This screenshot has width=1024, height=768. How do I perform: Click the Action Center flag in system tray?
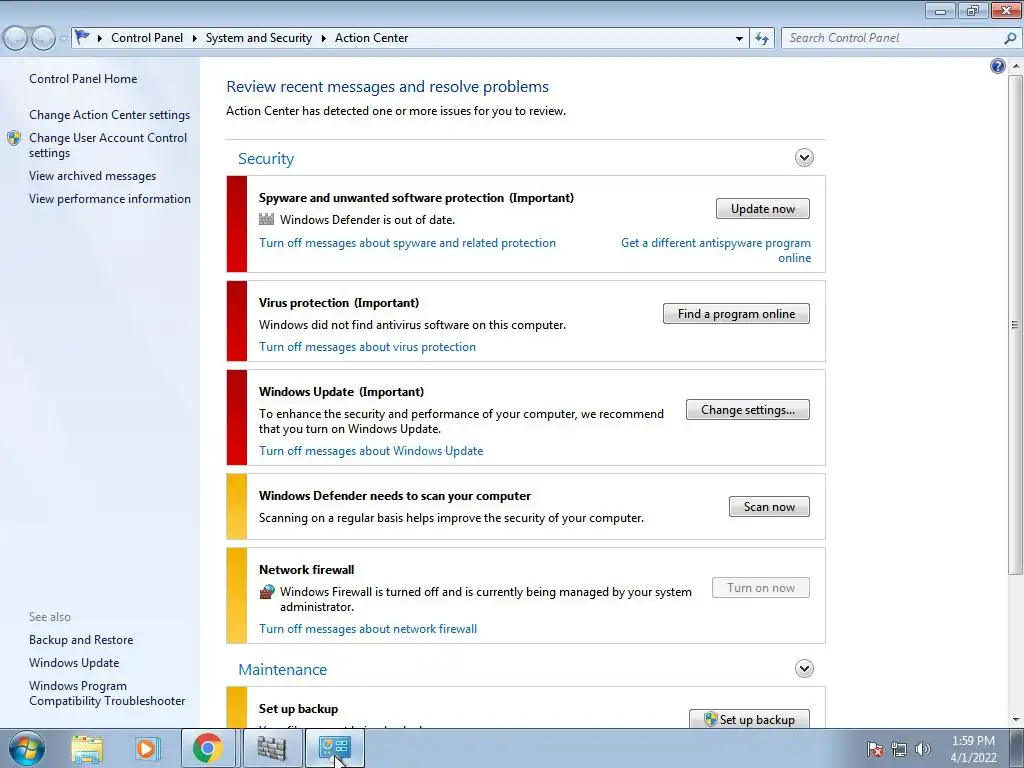[875, 749]
